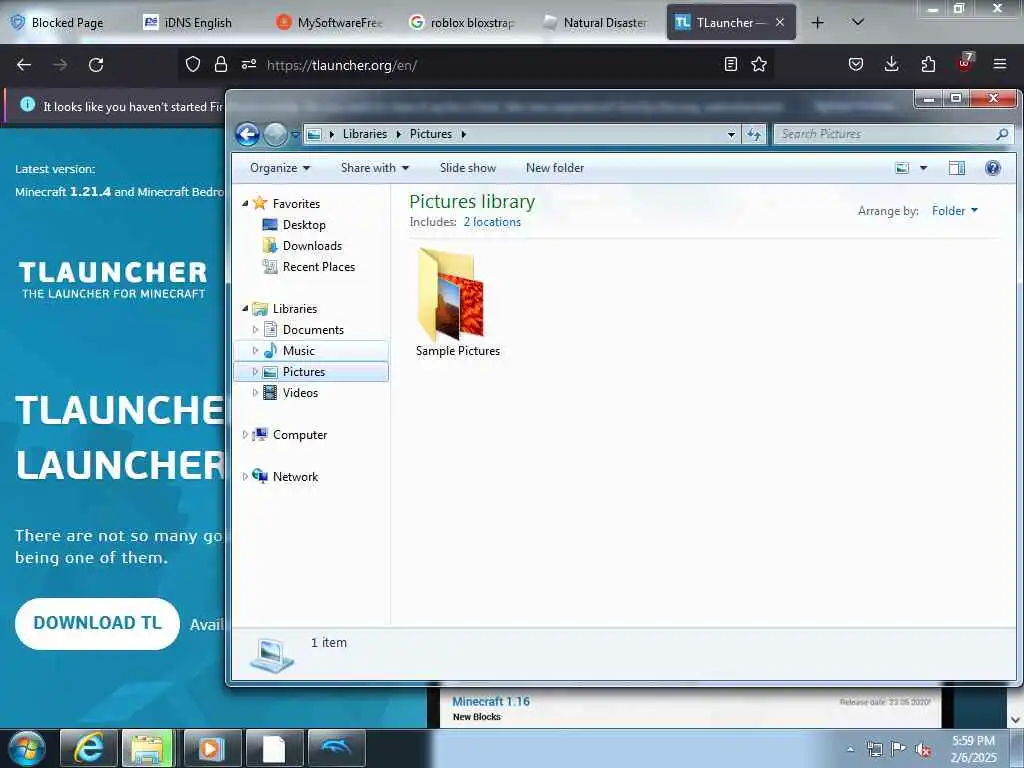This screenshot has height=768, width=1024.
Task: Refresh the Pictures folder address bar
Action: [x=754, y=134]
